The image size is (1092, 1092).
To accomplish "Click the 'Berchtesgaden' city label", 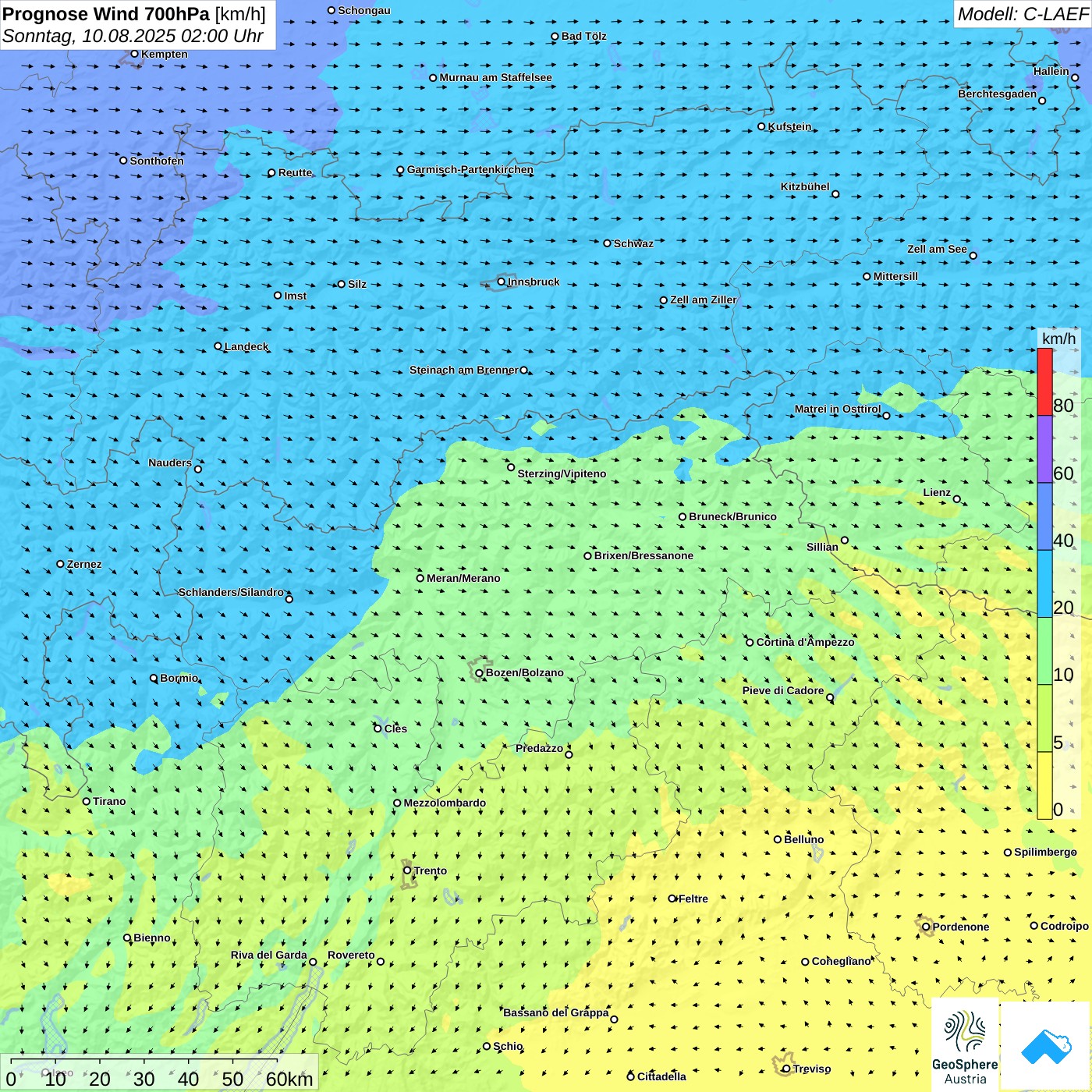I will pos(998,94).
